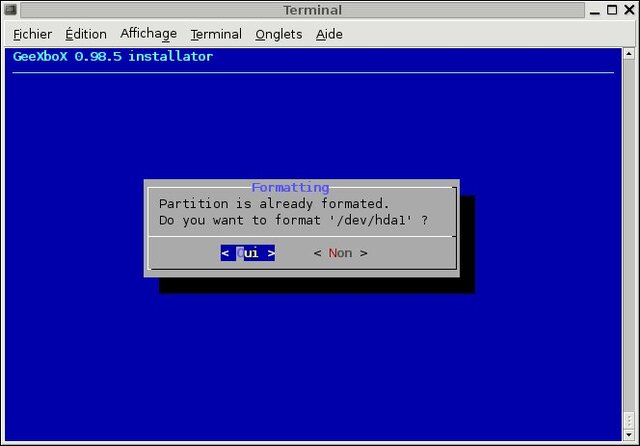Open the Édition menu
Image resolution: width=640 pixels, height=446 pixels.
click(x=86, y=34)
